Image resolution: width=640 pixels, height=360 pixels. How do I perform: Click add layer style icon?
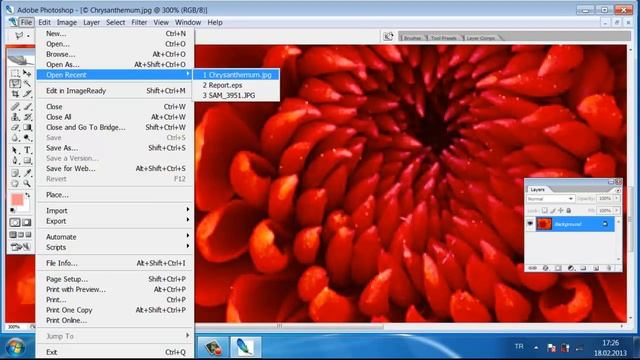[x=546, y=268]
